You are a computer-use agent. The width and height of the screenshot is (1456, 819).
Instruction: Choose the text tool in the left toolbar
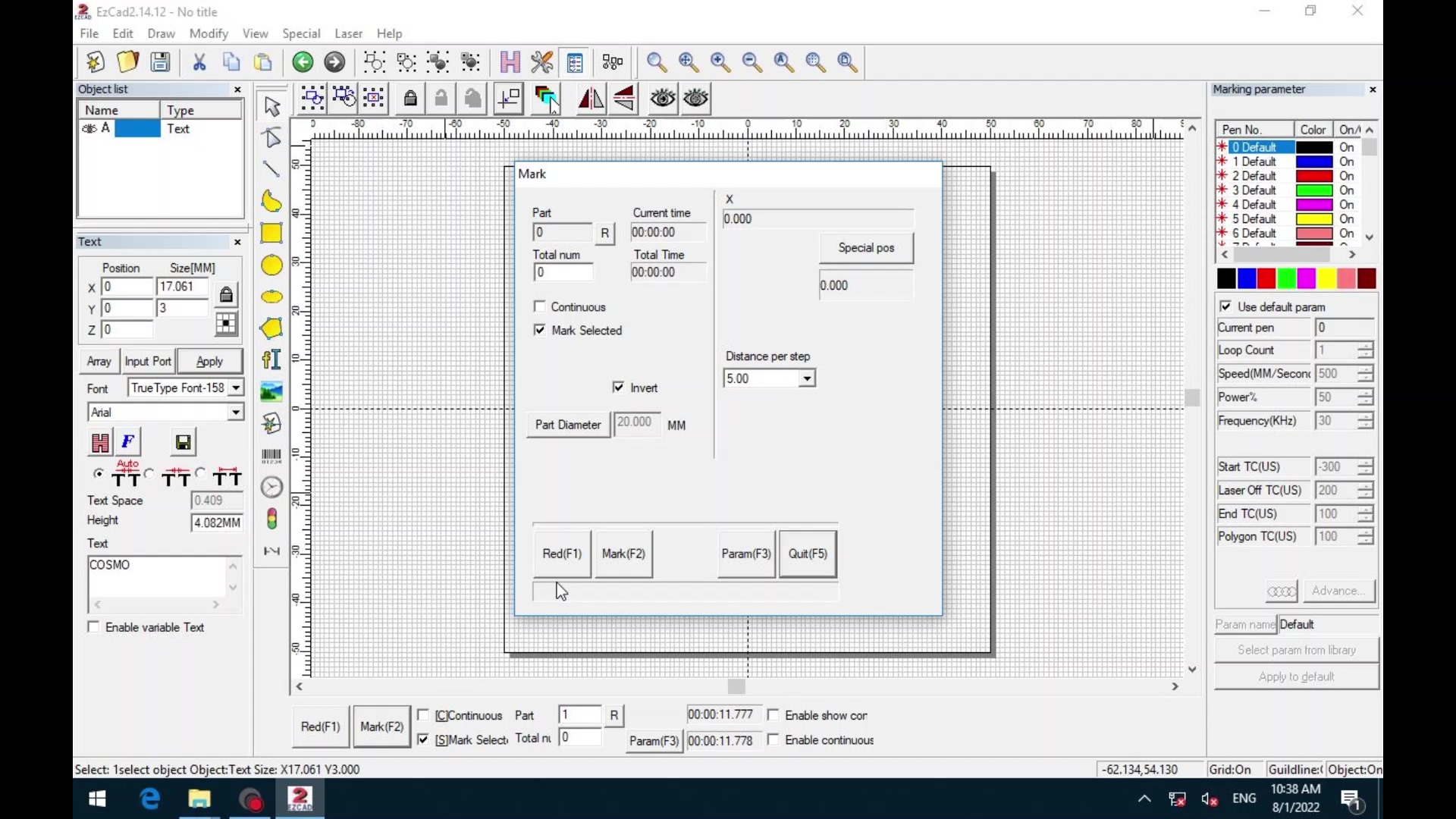coord(271,359)
